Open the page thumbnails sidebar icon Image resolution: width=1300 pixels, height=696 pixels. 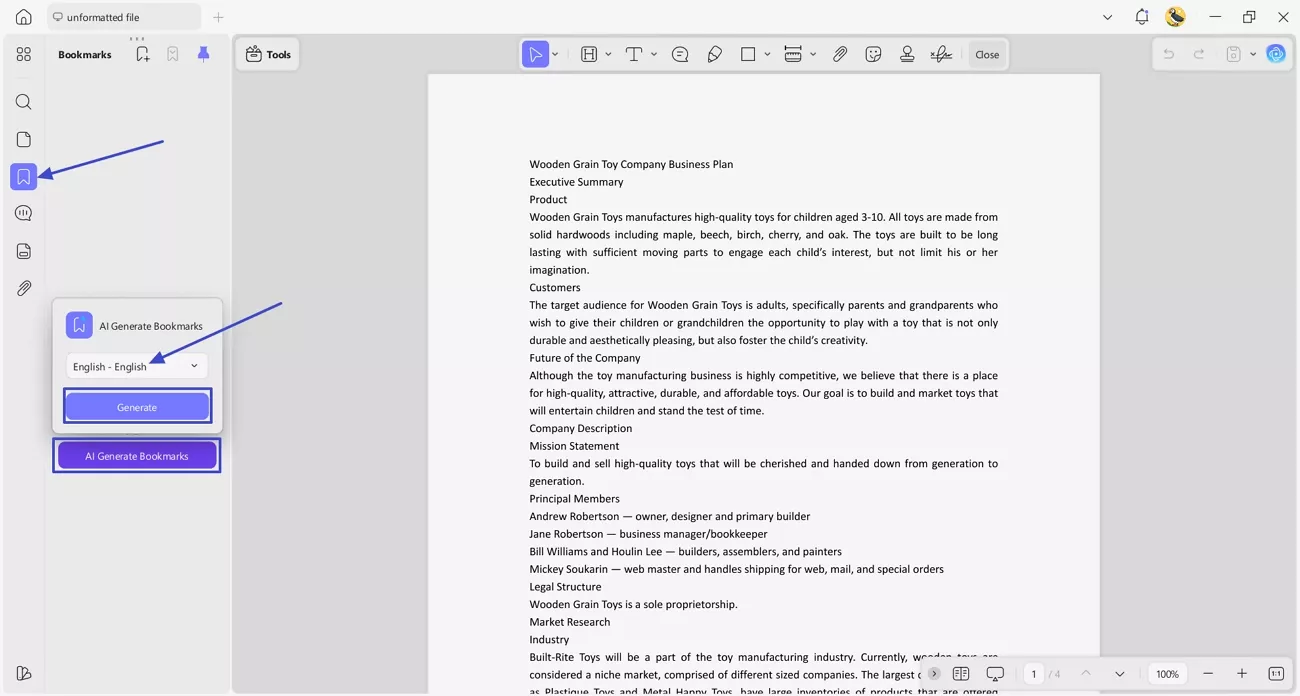pos(23,139)
